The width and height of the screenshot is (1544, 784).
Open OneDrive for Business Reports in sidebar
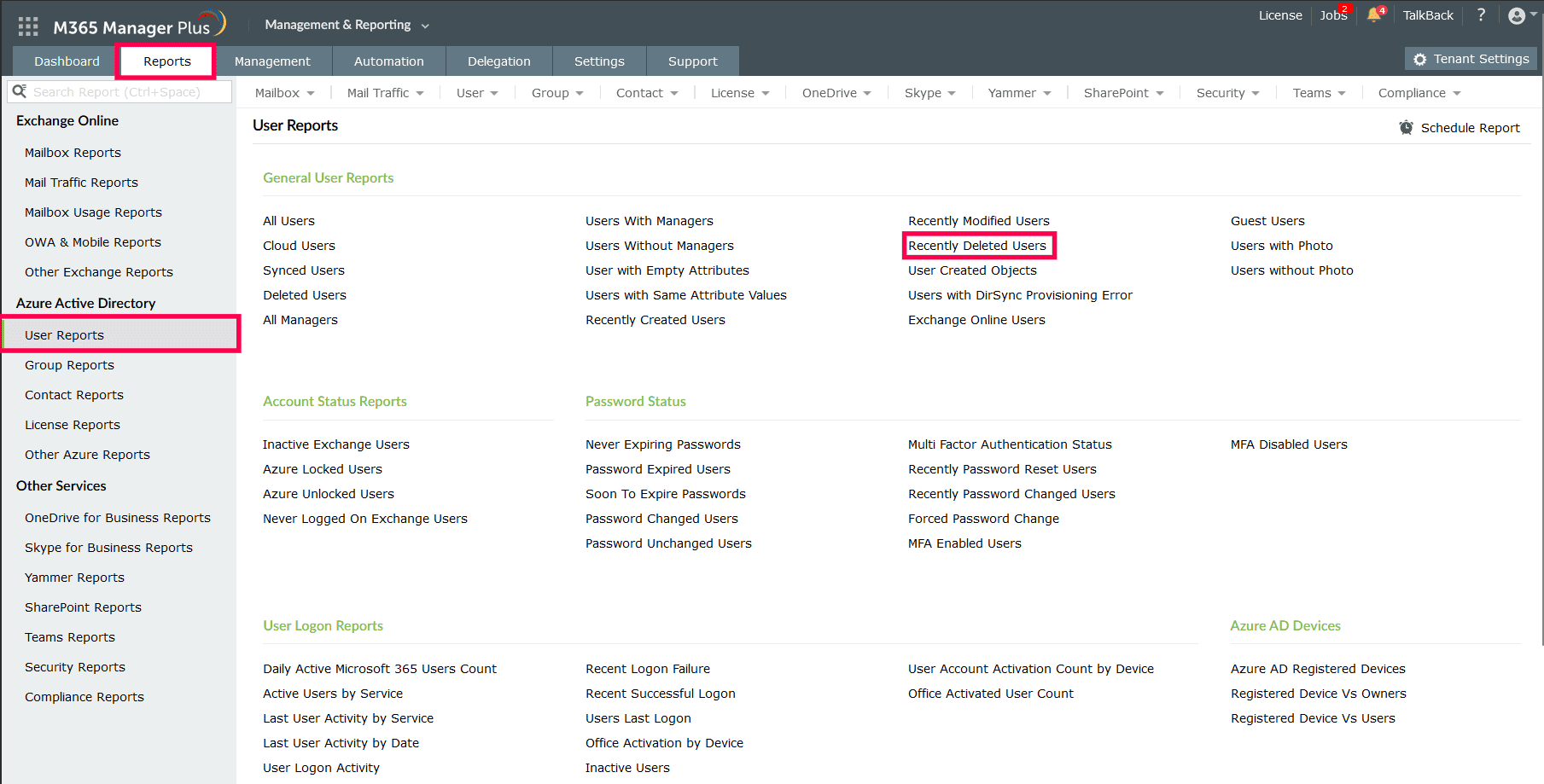pyautogui.click(x=118, y=518)
